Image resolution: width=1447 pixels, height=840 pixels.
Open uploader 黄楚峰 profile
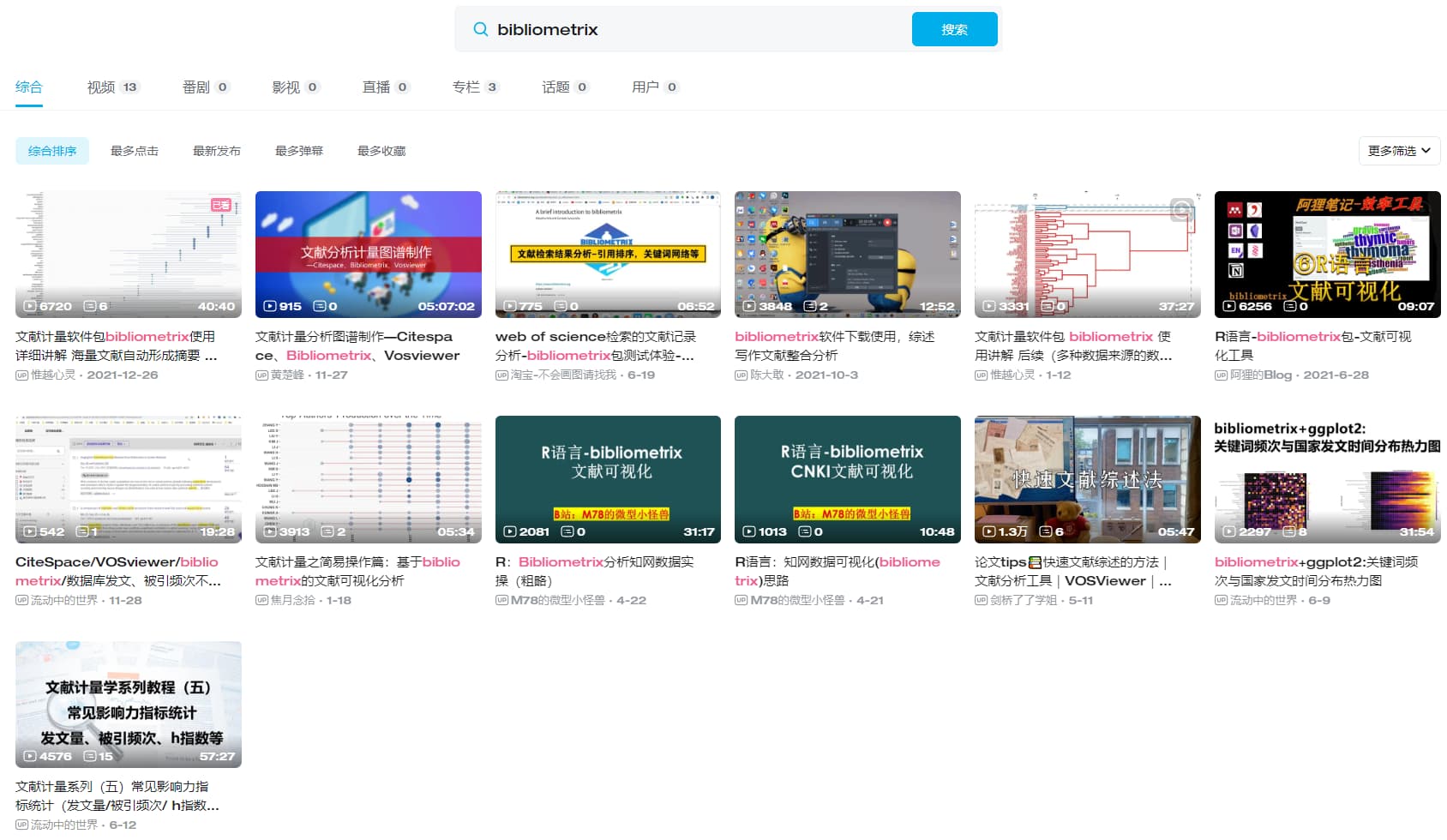285,375
